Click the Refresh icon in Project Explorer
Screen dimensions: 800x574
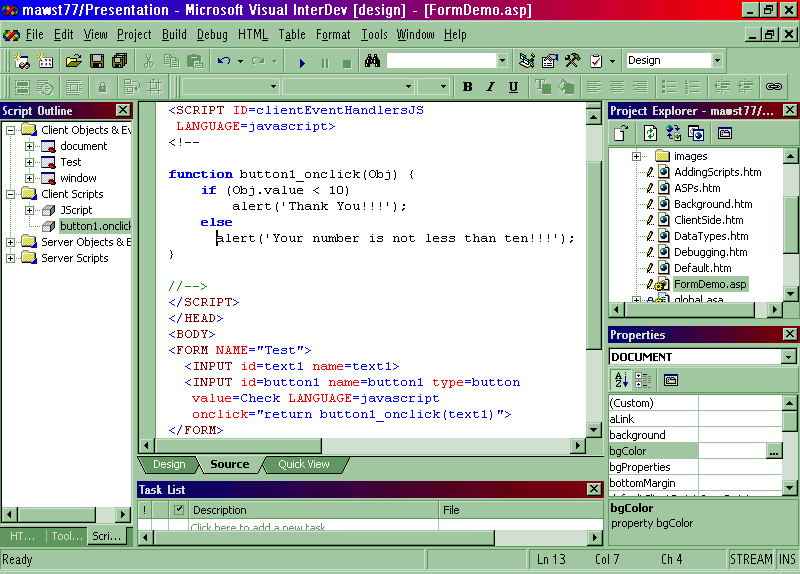pyautogui.click(x=650, y=132)
